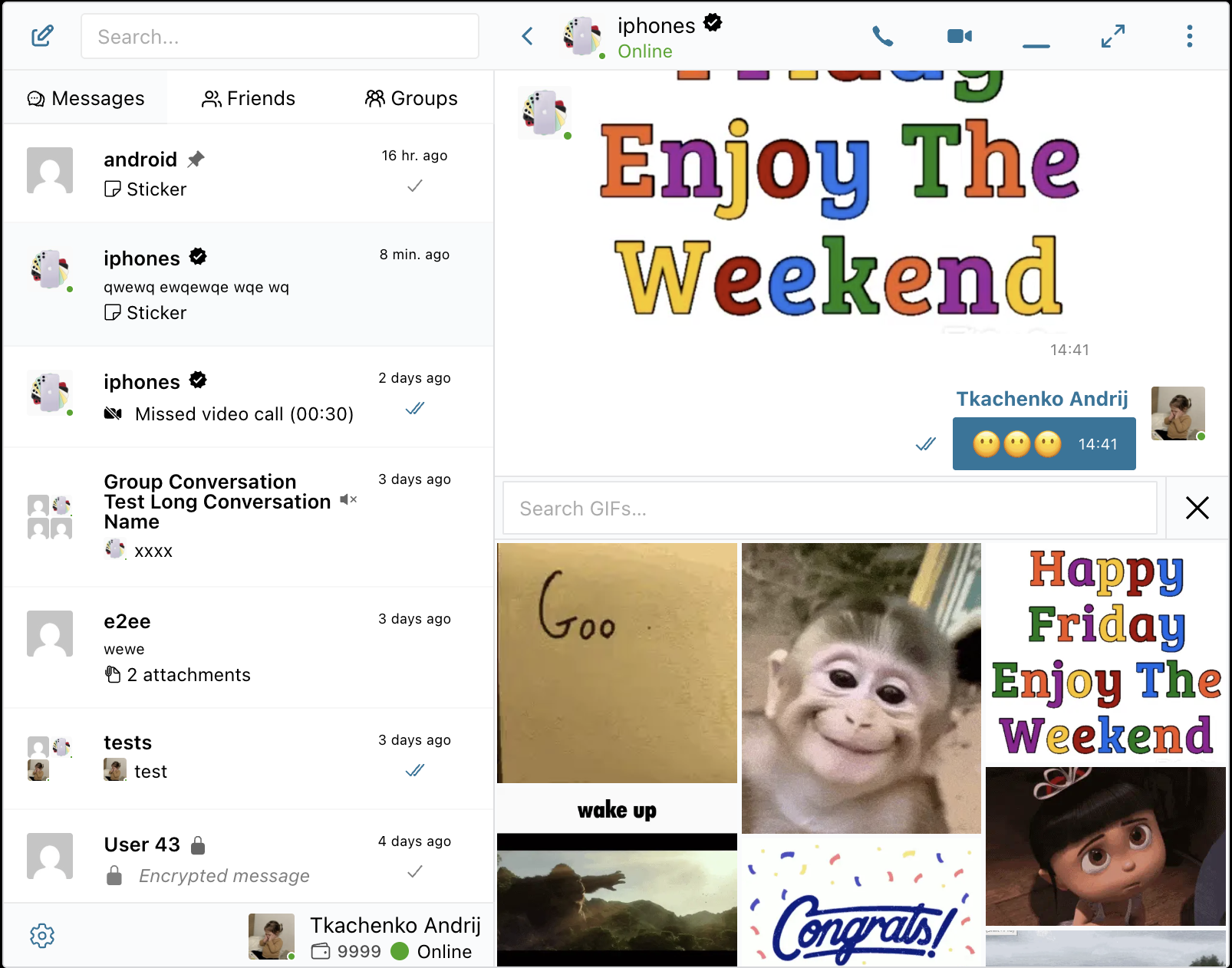
Task: Open the e2ee conversation
Action: point(249,648)
